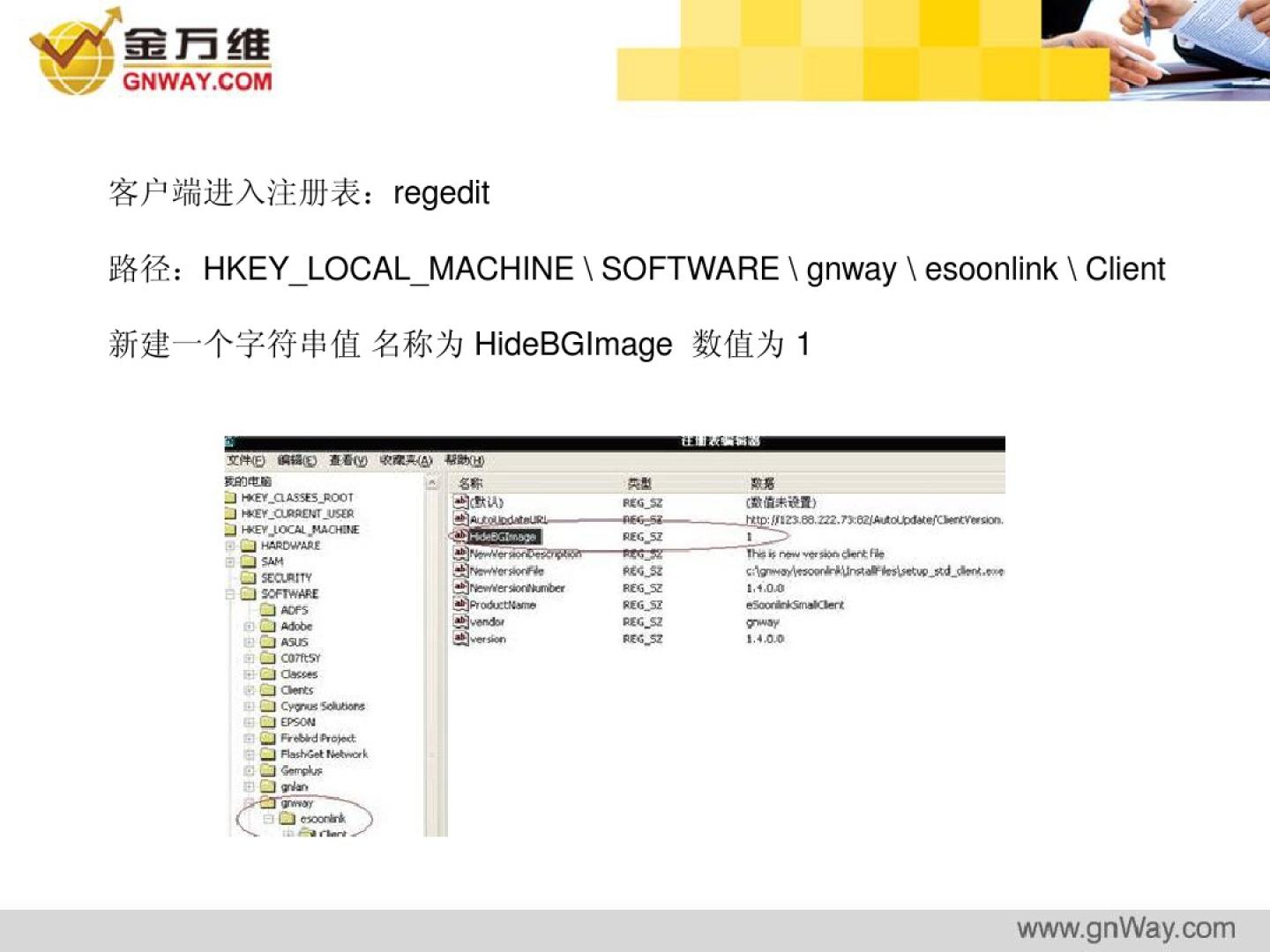The width and height of the screenshot is (1270, 952).
Task: Click the EPSON folder icon
Action: point(268,722)
